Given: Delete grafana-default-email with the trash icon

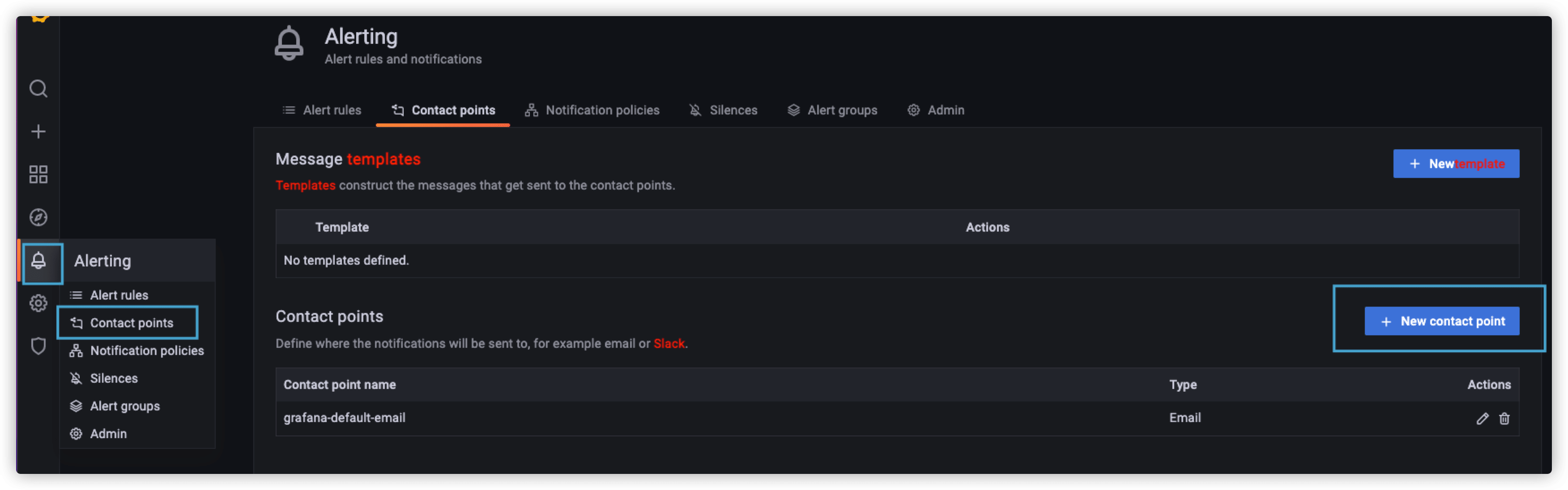Looking at the screenshot, I should 1504,418.
